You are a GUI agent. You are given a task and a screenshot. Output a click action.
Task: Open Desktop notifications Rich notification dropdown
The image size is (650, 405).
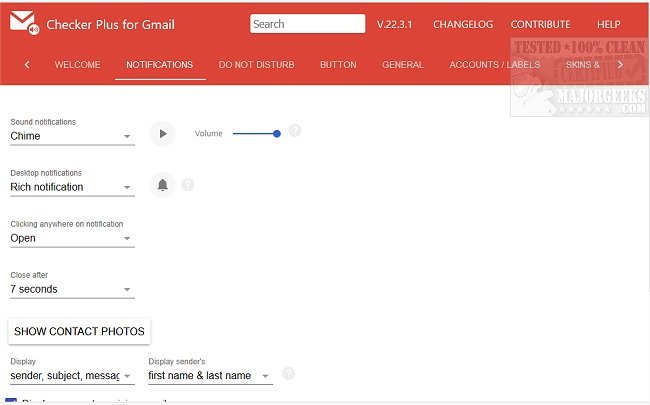pos(72,187)
